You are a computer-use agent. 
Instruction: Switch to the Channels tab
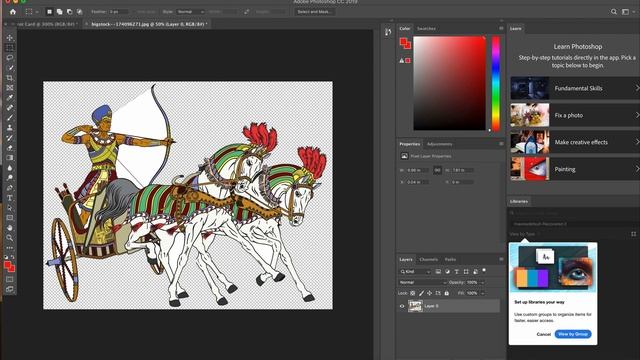pyautogui.click(x=429, y=259)
